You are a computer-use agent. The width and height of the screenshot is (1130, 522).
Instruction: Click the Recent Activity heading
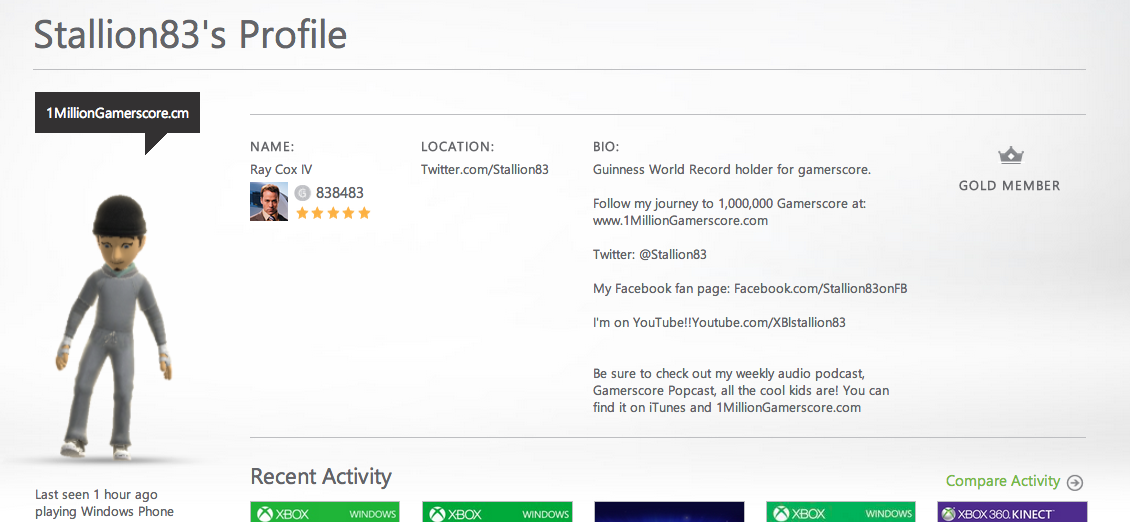[321, 477]
